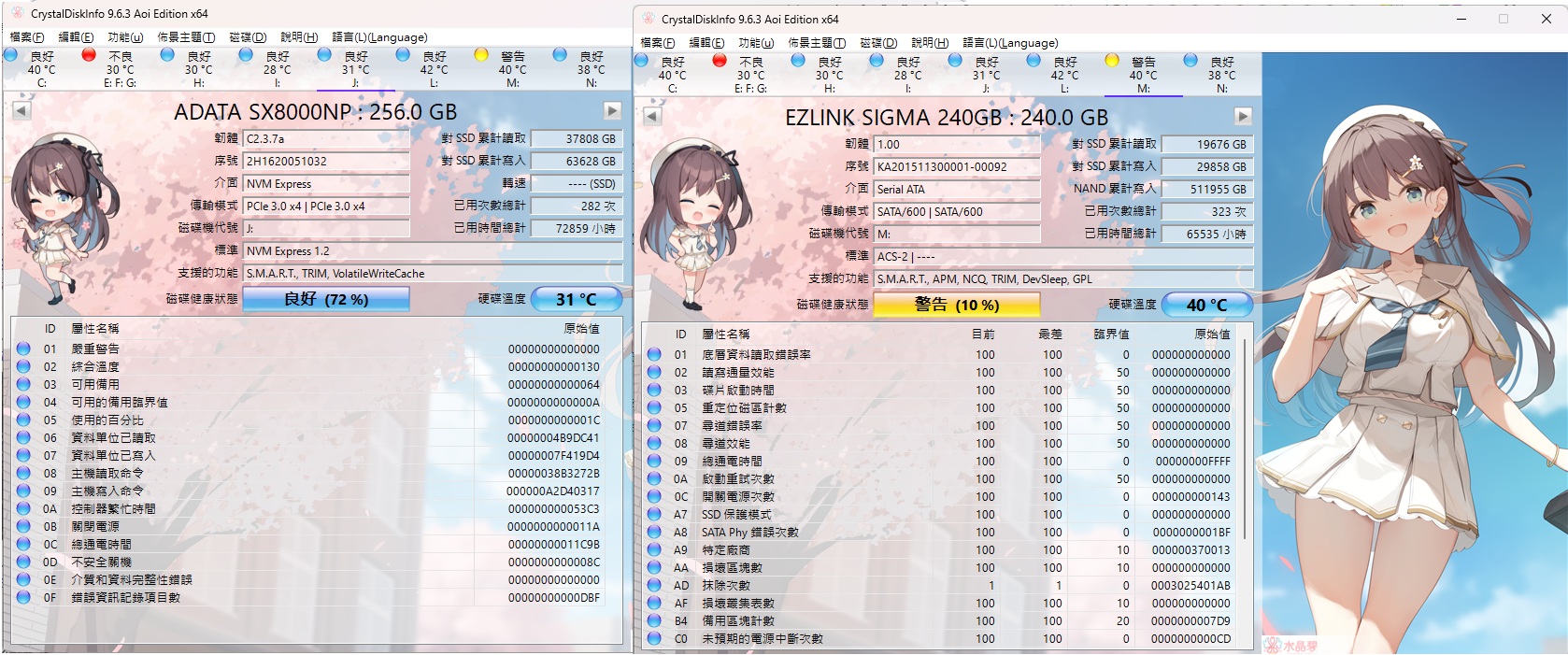Click next disk arrow in ADATA window
This screenshot has height=655, width=1568.
[612, 111]
